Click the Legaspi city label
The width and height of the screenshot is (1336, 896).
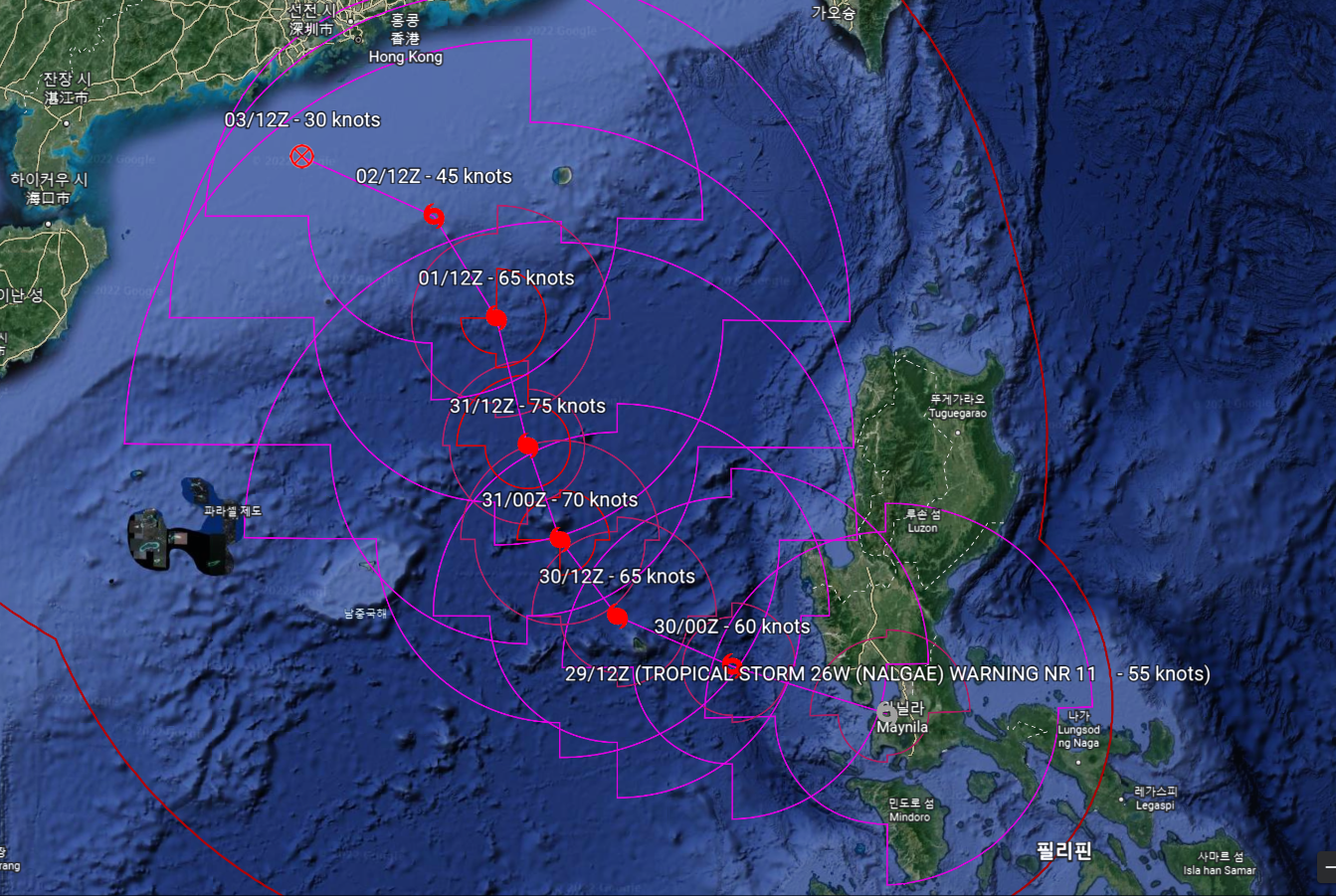(x=1155, y=806)
